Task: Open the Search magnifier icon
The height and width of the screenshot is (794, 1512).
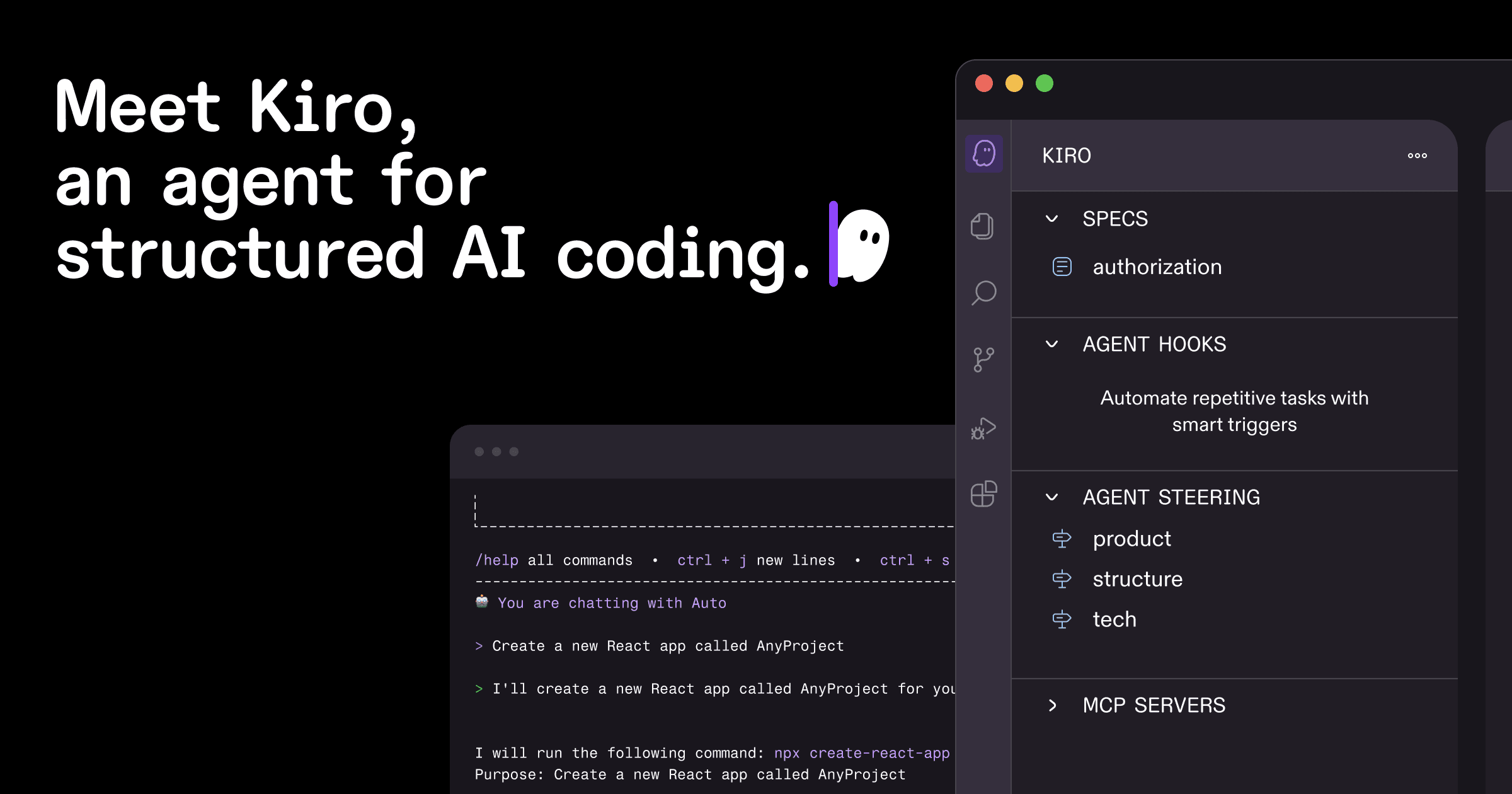Action: tap(983, 293)
